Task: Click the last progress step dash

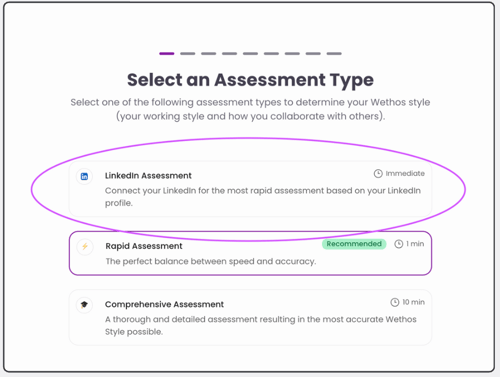Action: pos(334,53)
